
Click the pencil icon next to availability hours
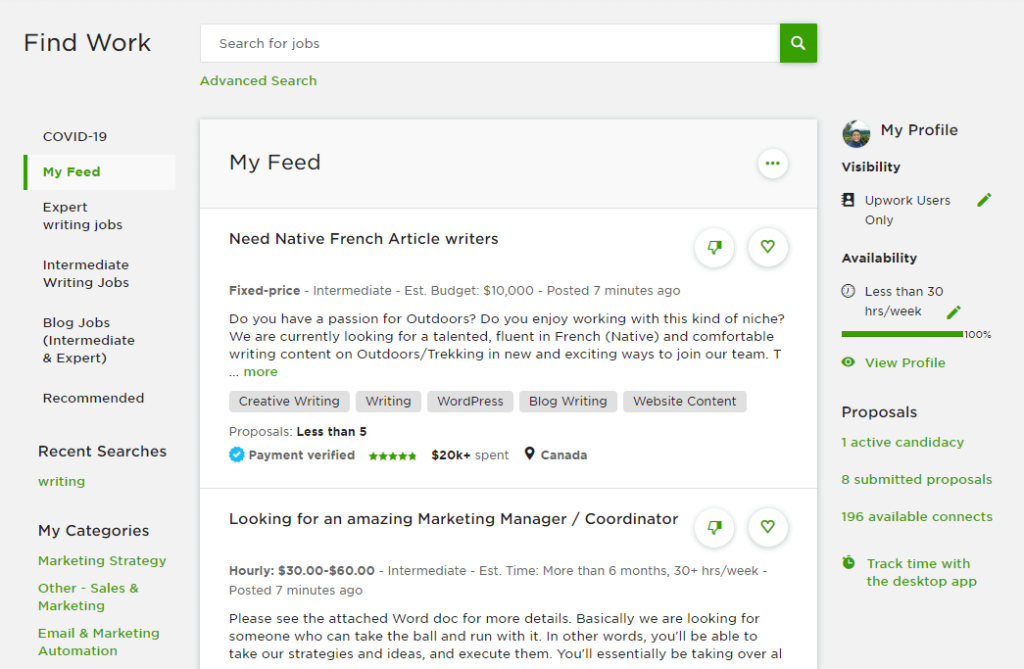click(x=953, y=311)
